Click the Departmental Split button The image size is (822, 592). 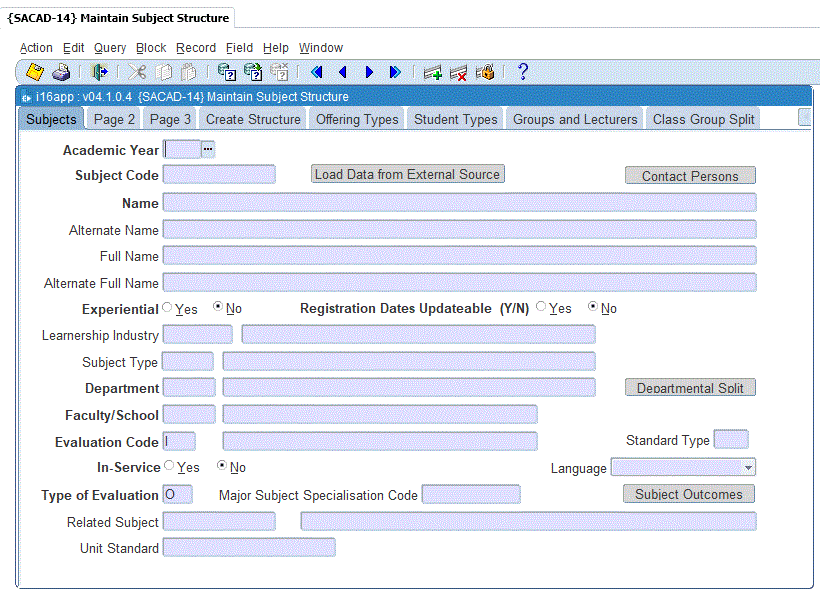(690, 388)
